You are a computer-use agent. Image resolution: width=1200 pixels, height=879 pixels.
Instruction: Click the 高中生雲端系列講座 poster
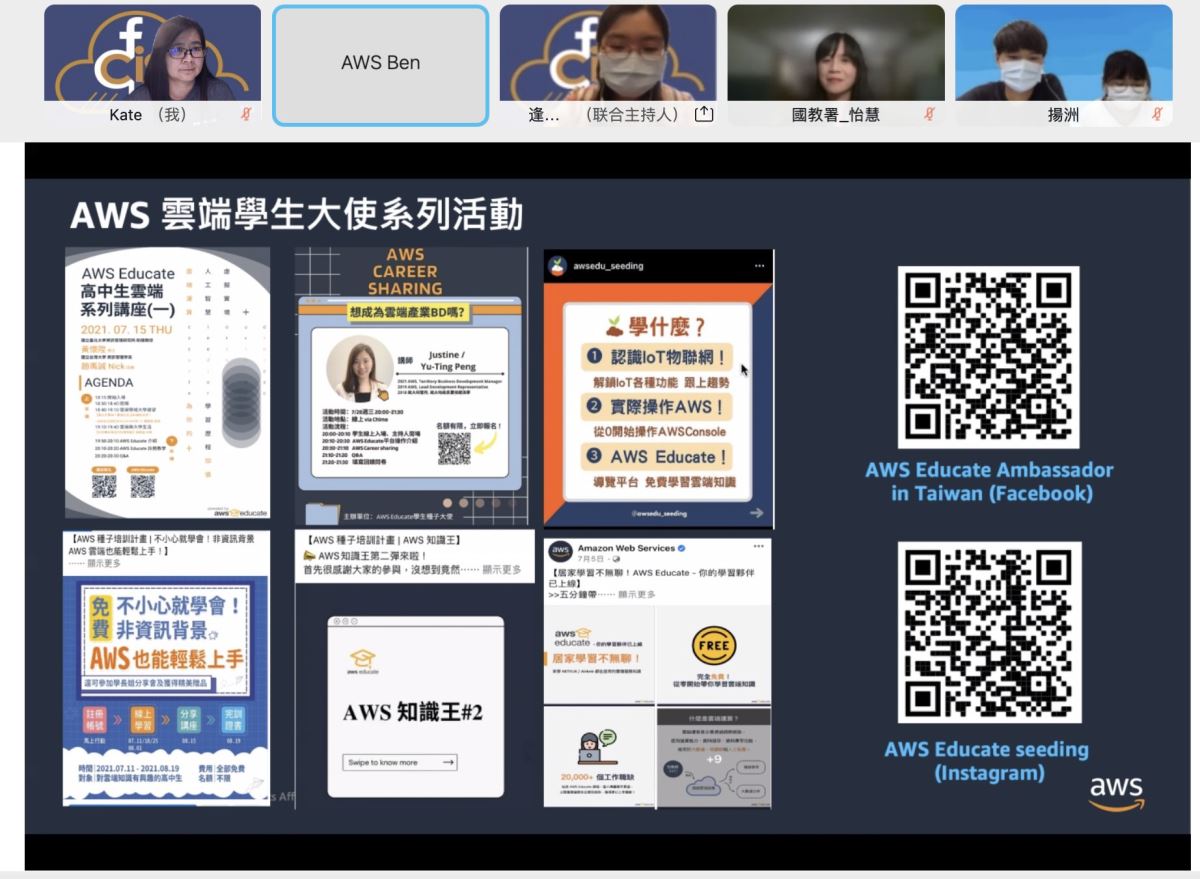tap(167, 382)
